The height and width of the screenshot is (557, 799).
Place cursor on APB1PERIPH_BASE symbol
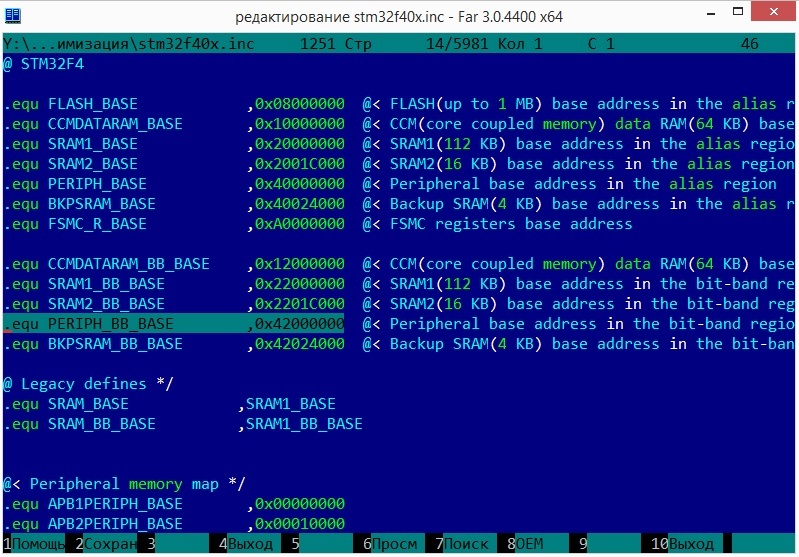click(x=115, y=503)
